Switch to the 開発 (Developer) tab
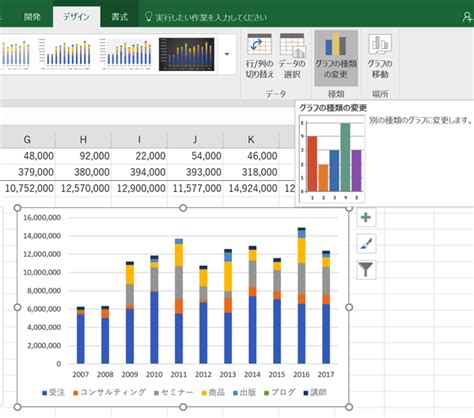 pos(32,17)
